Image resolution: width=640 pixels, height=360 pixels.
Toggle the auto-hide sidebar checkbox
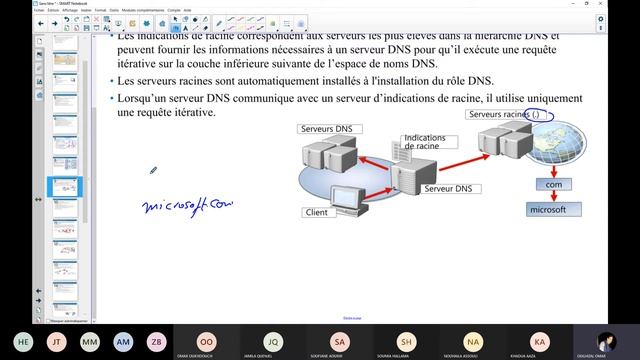coord(48,321)
